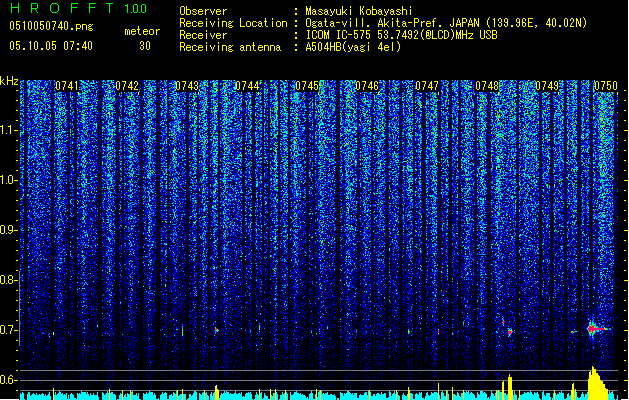Image resolution: width=629 pixels, height=400 pixels.
Task: Click the 0743 time marker
Action: pos(187,86)
